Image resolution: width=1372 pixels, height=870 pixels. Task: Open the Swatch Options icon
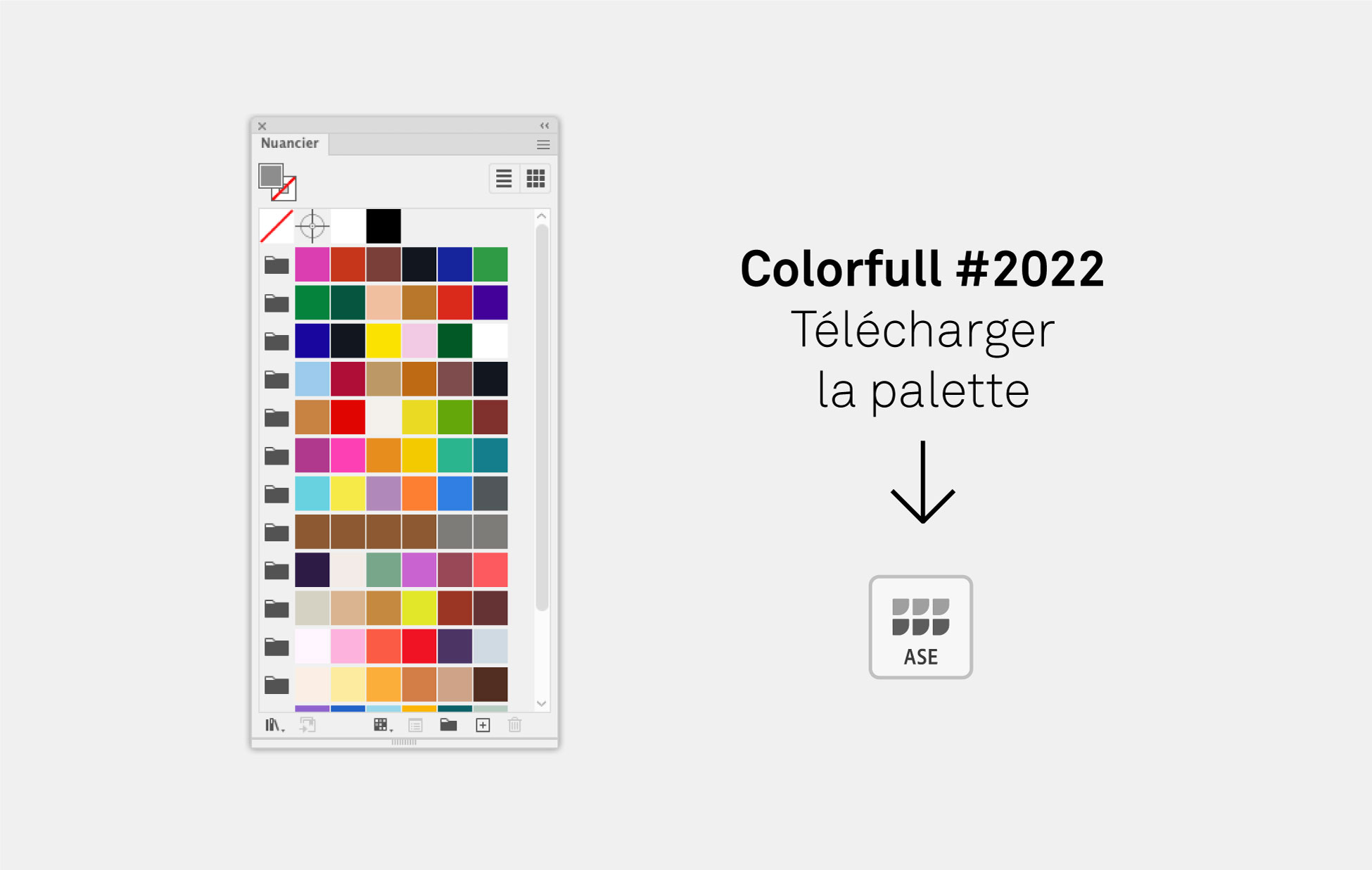(x=415, y=725)
